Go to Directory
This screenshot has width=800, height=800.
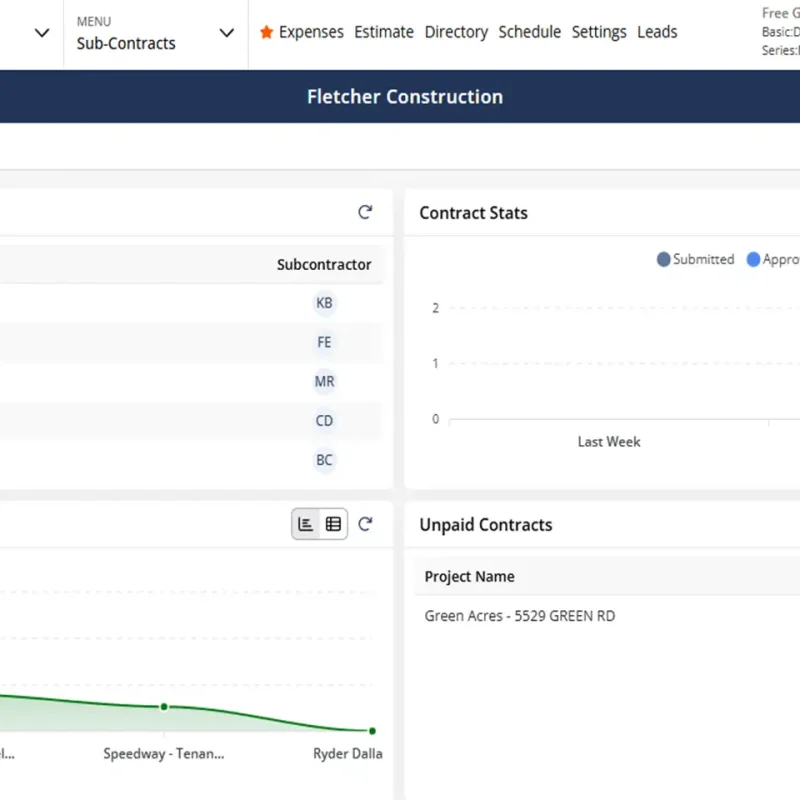[456, 32]
